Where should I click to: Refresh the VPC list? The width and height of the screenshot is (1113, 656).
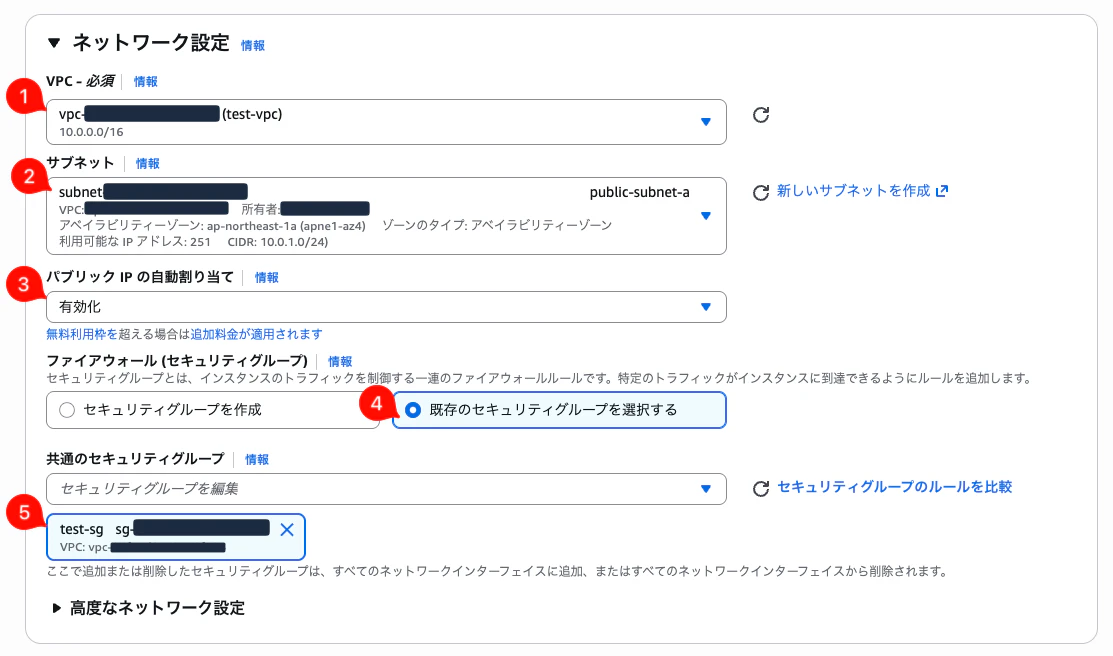[760, 115]
